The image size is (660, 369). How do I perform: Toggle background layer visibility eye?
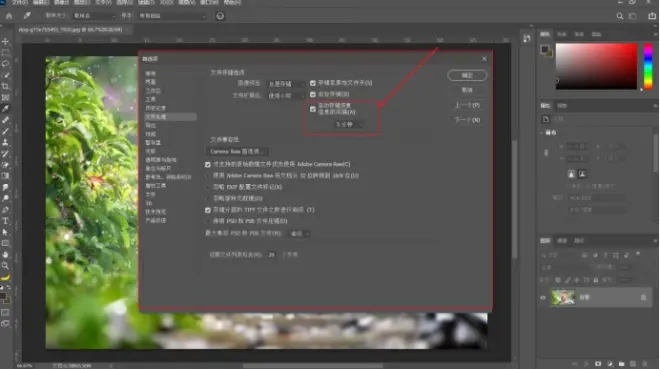(x=543, y=297)
